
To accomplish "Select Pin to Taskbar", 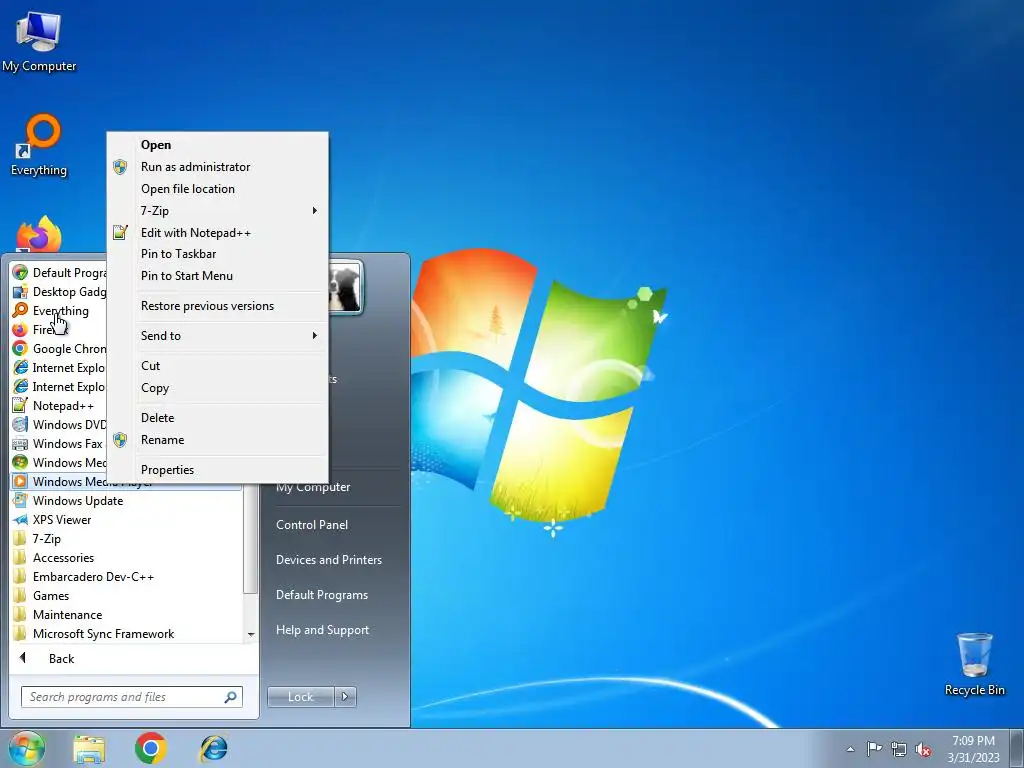I will [x=217, y=253].
